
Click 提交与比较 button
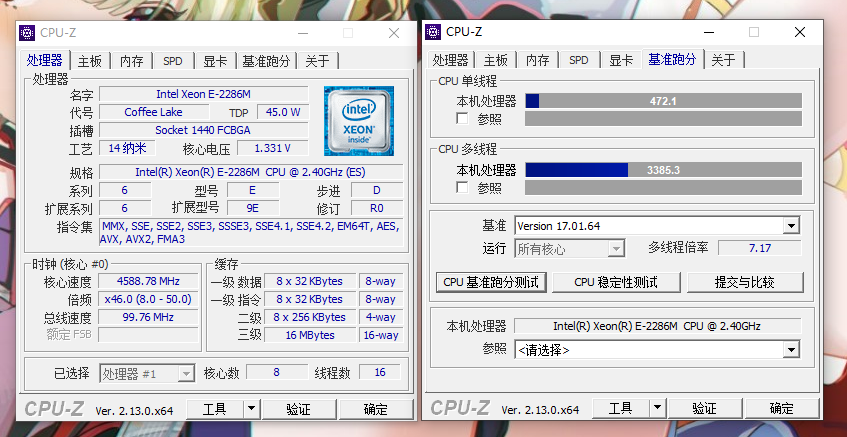coord(745,282)
